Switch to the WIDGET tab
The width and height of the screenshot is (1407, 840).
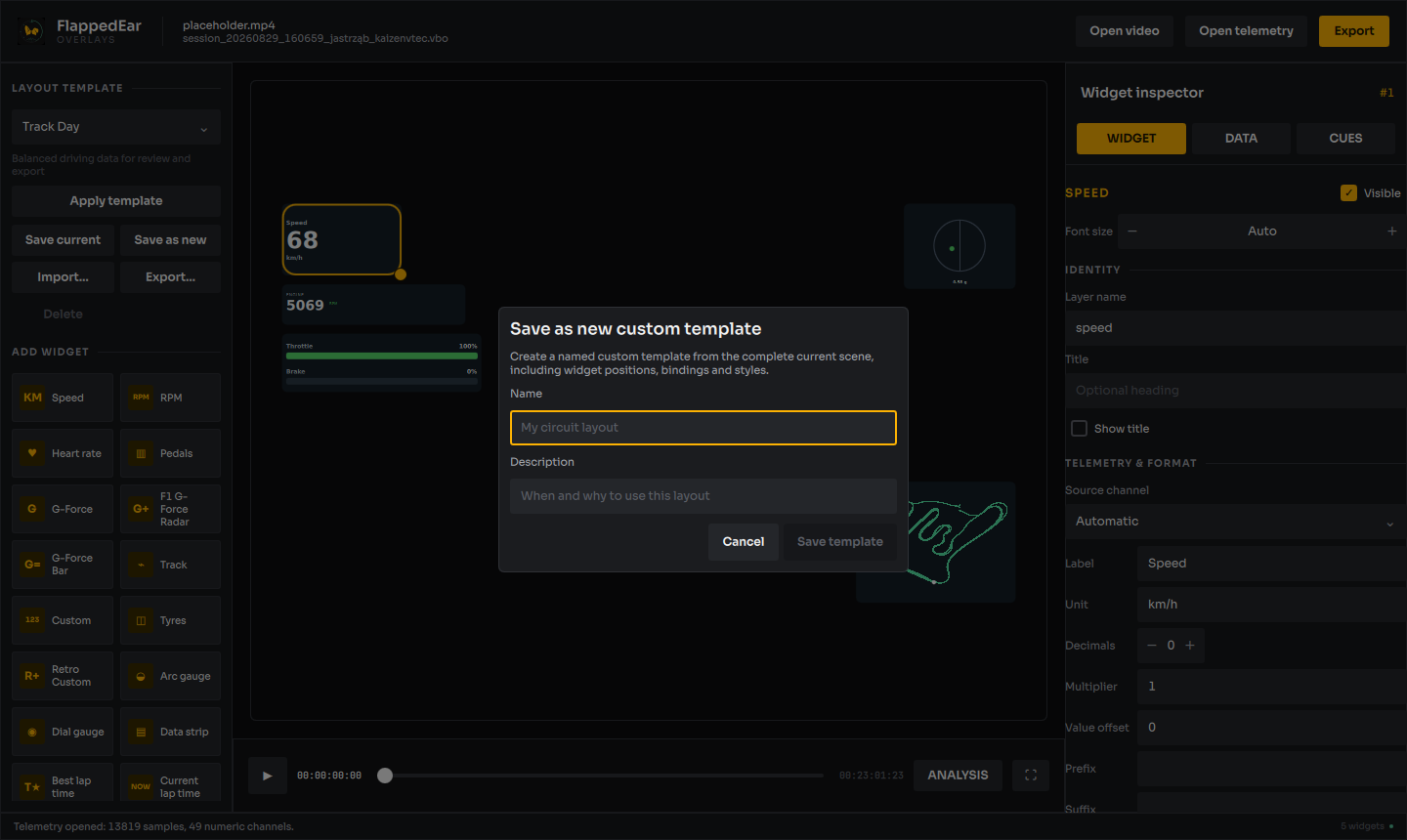[x=1131, y=139]
